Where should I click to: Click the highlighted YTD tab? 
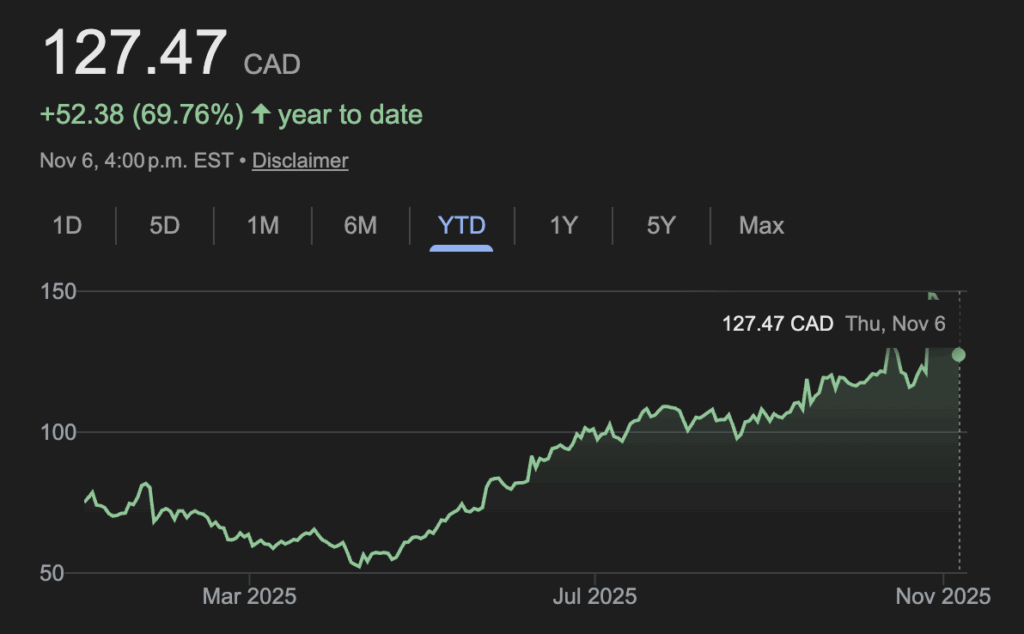coord(461,225)
